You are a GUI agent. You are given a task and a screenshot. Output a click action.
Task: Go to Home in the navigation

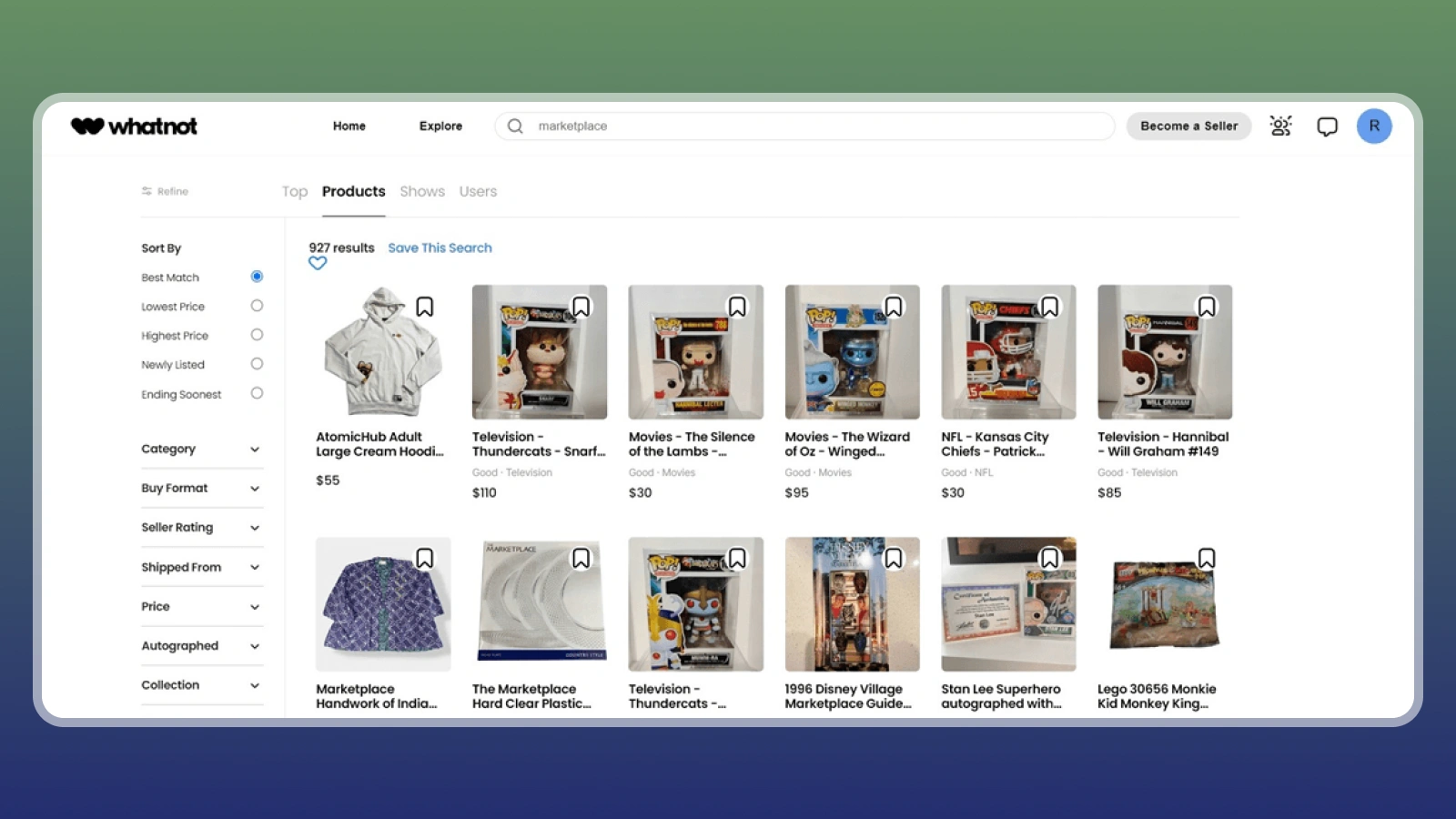(349, 126)
